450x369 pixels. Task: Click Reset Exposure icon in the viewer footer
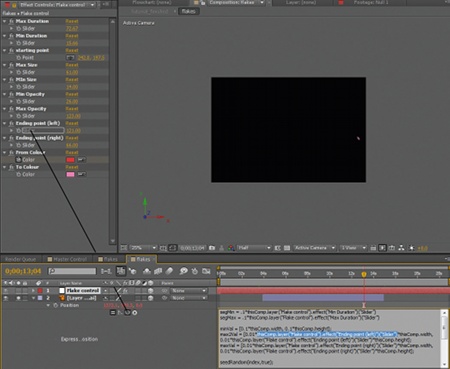coord(412,248)
